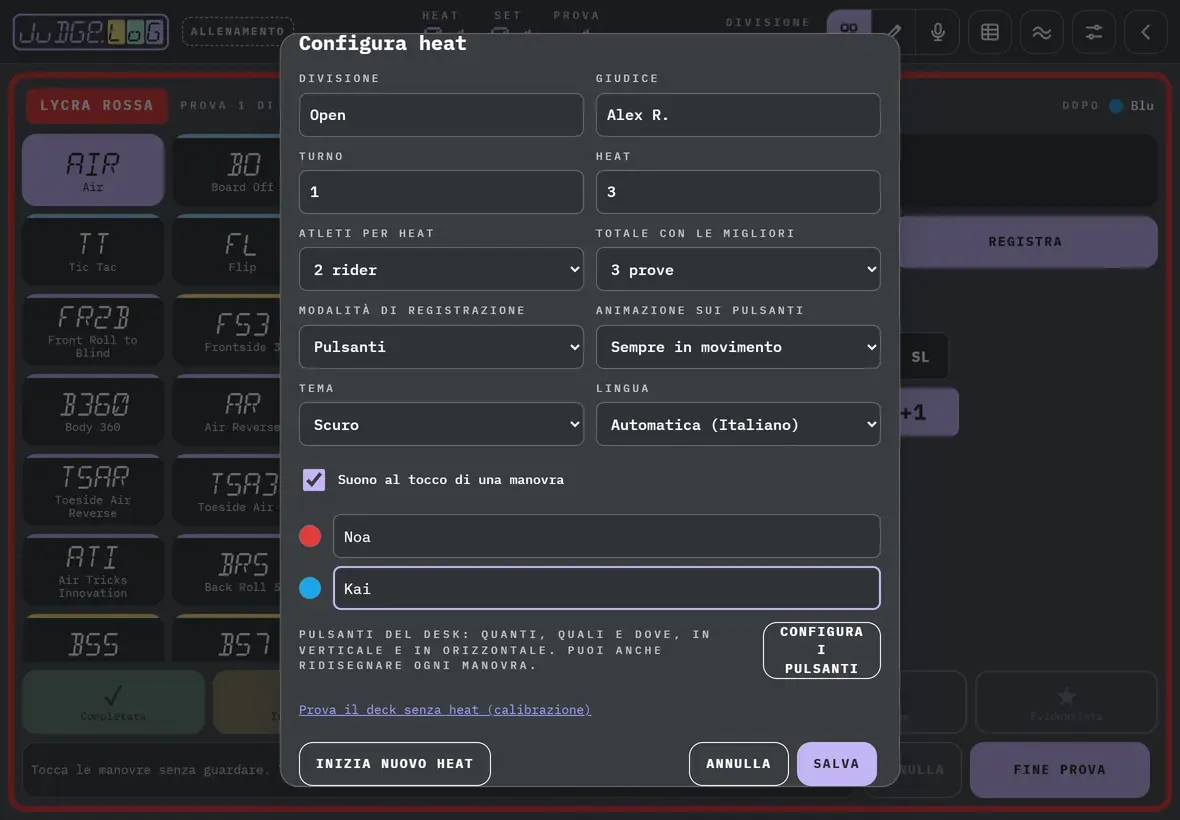Tap the AR Air Reverse tile
The width and height of the screenshot is (1180, 820).
click(227, 411)
